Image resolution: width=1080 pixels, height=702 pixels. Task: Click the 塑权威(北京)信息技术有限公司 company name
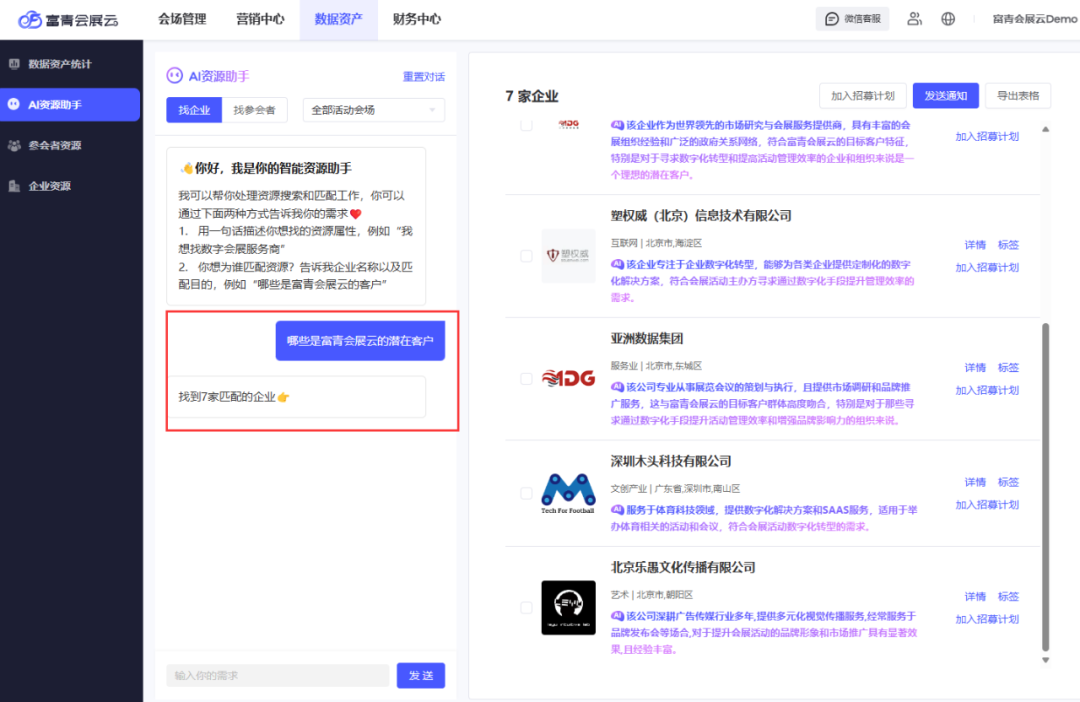pyautogui.click(x=701, y=216)
